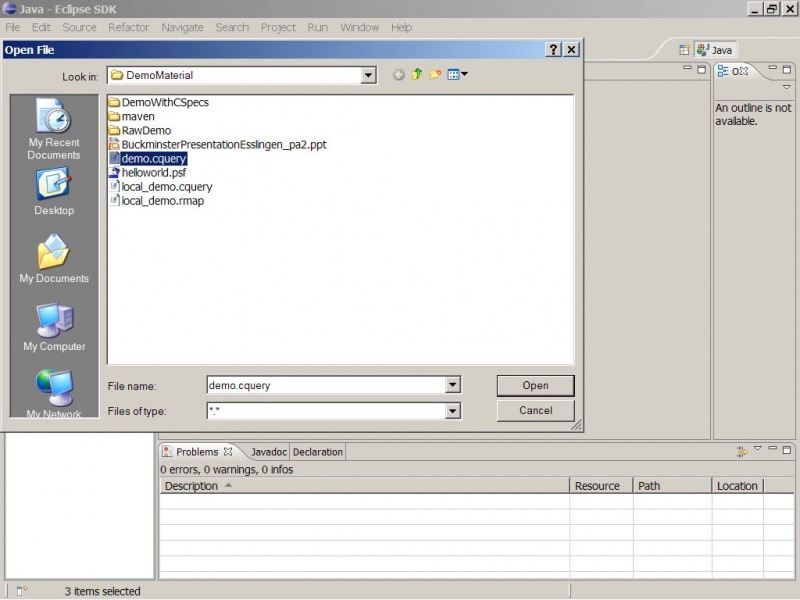Maximize the Problems view panel
Viewport: 800px width, 600px height.
coord(787,450)
